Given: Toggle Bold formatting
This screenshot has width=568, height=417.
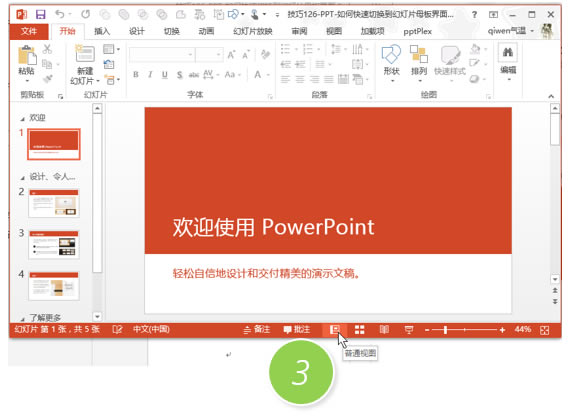Looking at the screenshot, I should tap(136, 75).
